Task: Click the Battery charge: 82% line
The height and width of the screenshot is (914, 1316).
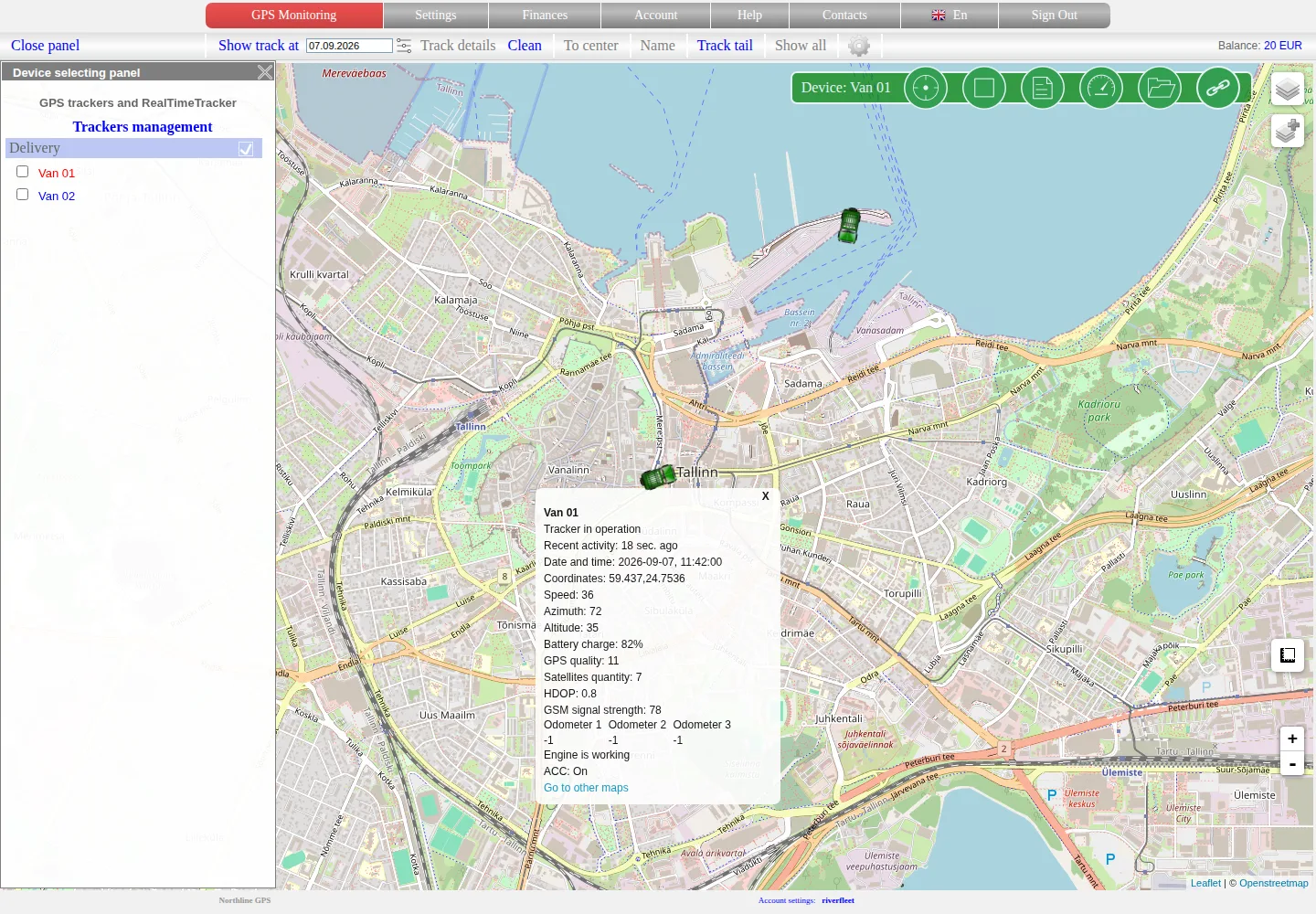Action: pyautogui.click(x=593, y=644)
